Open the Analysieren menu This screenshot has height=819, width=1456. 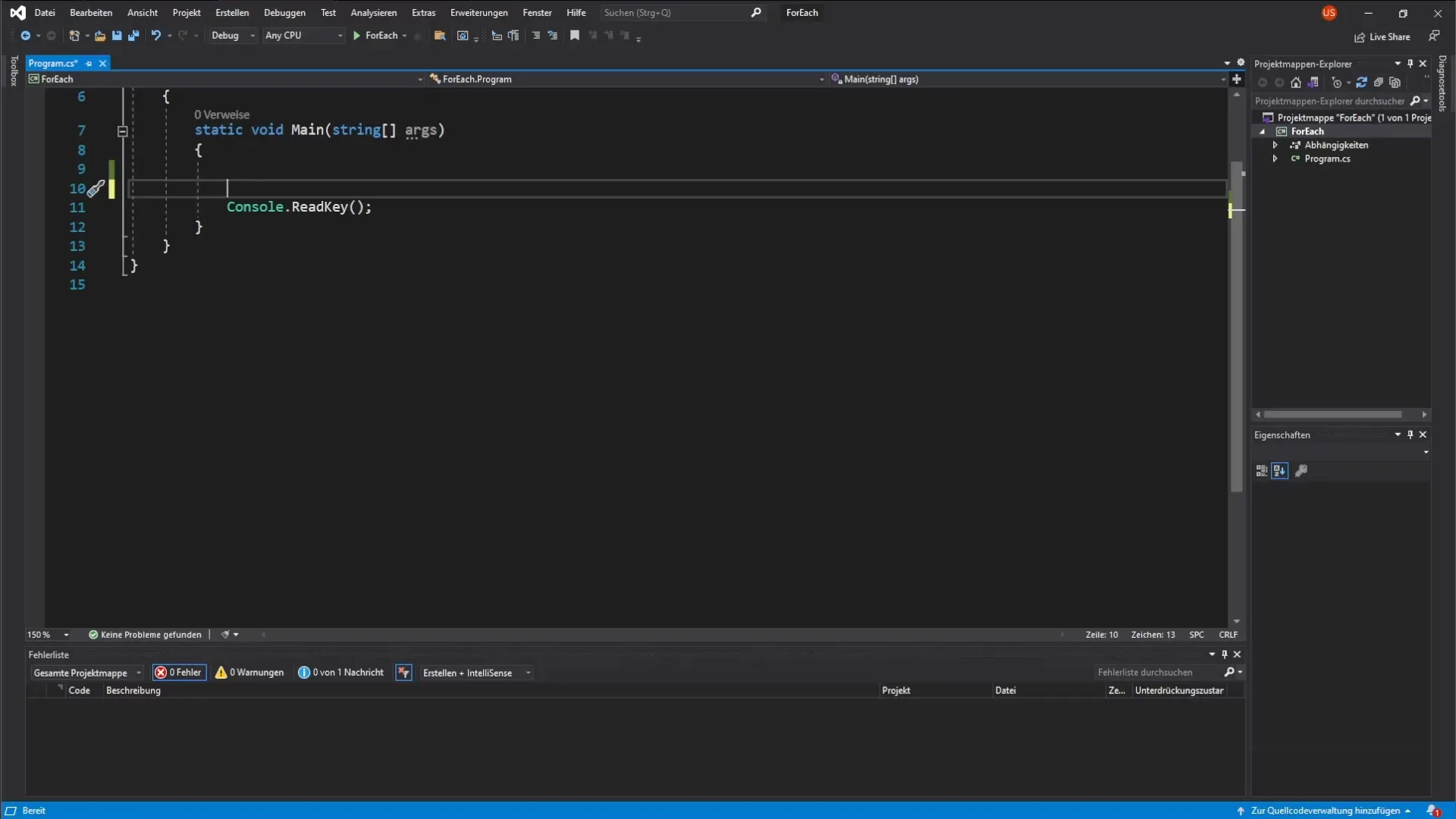(374, 13)
